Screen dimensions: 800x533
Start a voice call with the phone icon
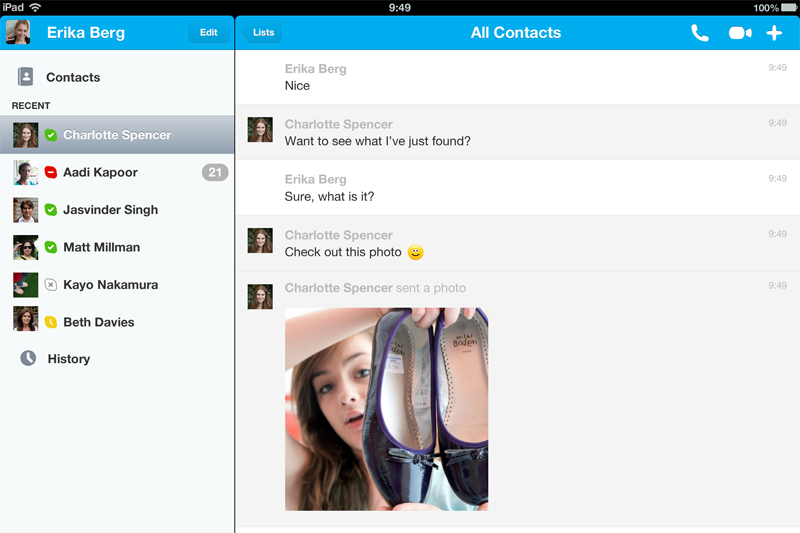pos(699,33)
